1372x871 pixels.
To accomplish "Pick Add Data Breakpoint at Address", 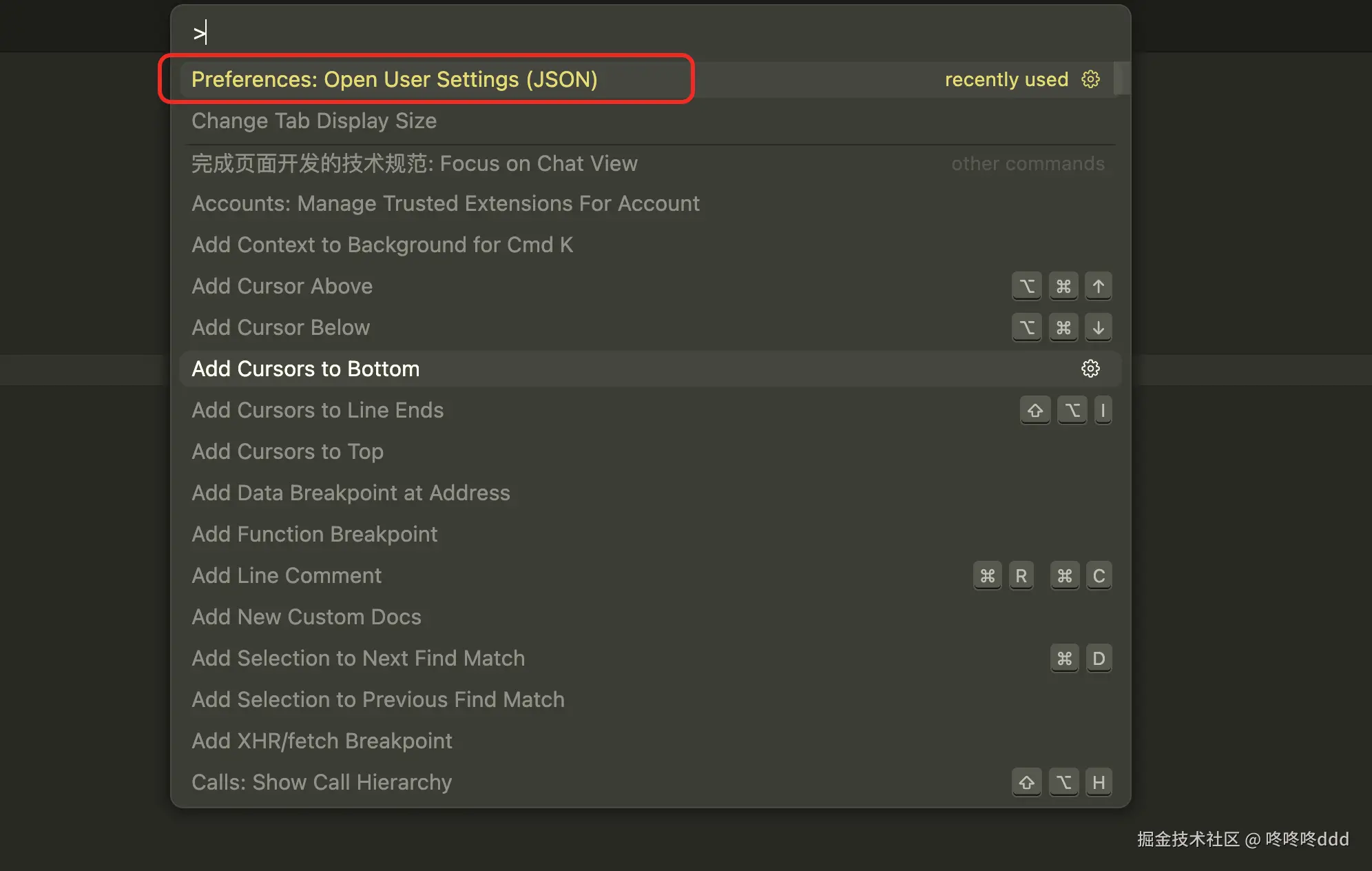I will (351, 493).
